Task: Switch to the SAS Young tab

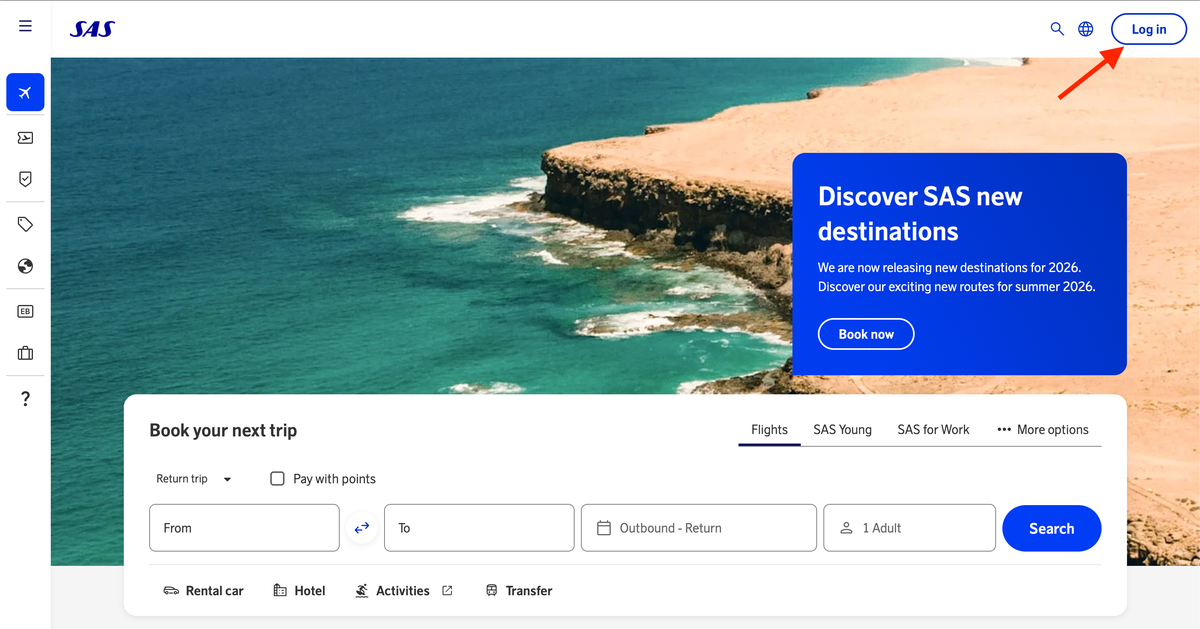Action: point(842,430)
